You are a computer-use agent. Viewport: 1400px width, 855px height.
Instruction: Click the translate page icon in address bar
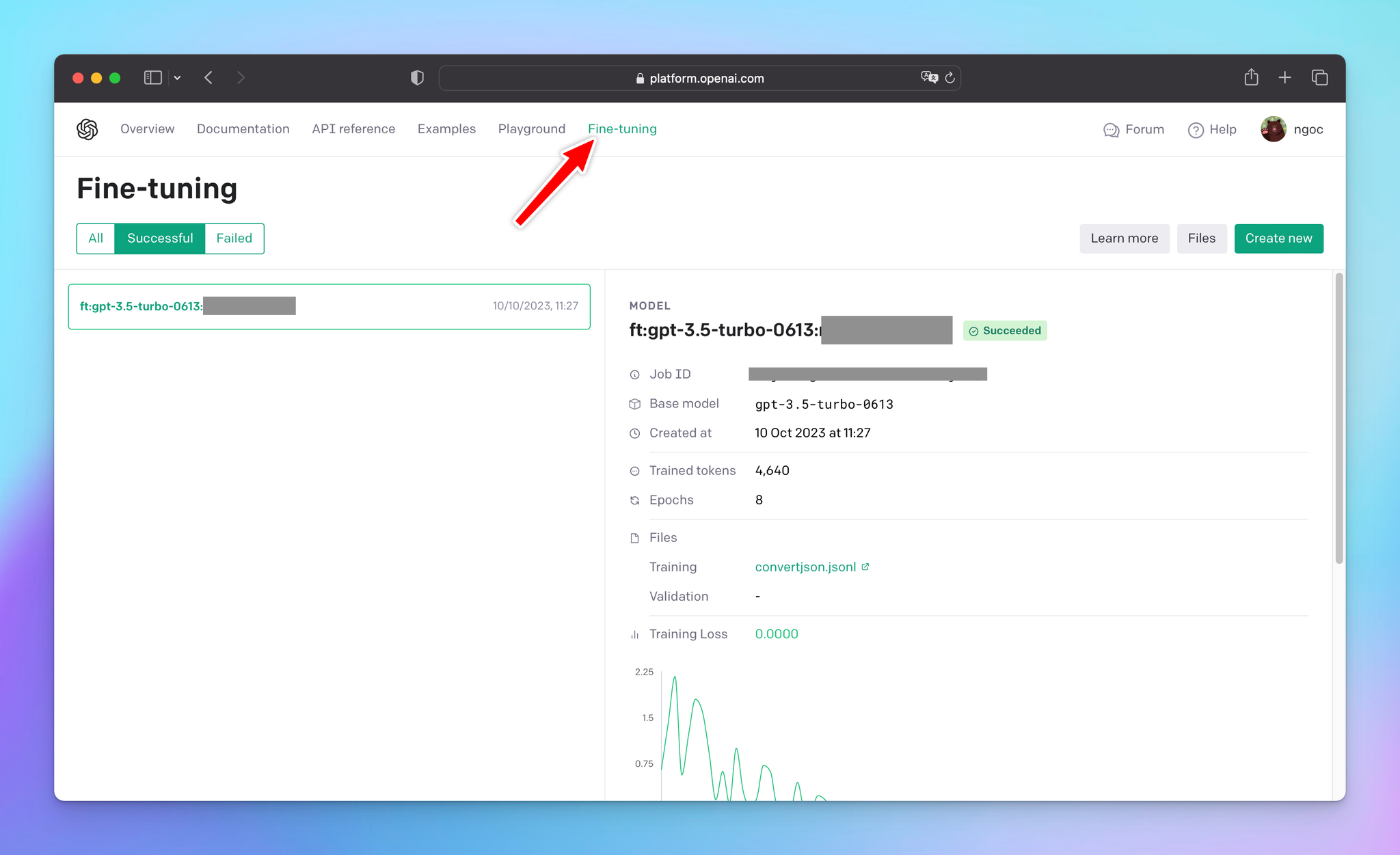point(929,77)
